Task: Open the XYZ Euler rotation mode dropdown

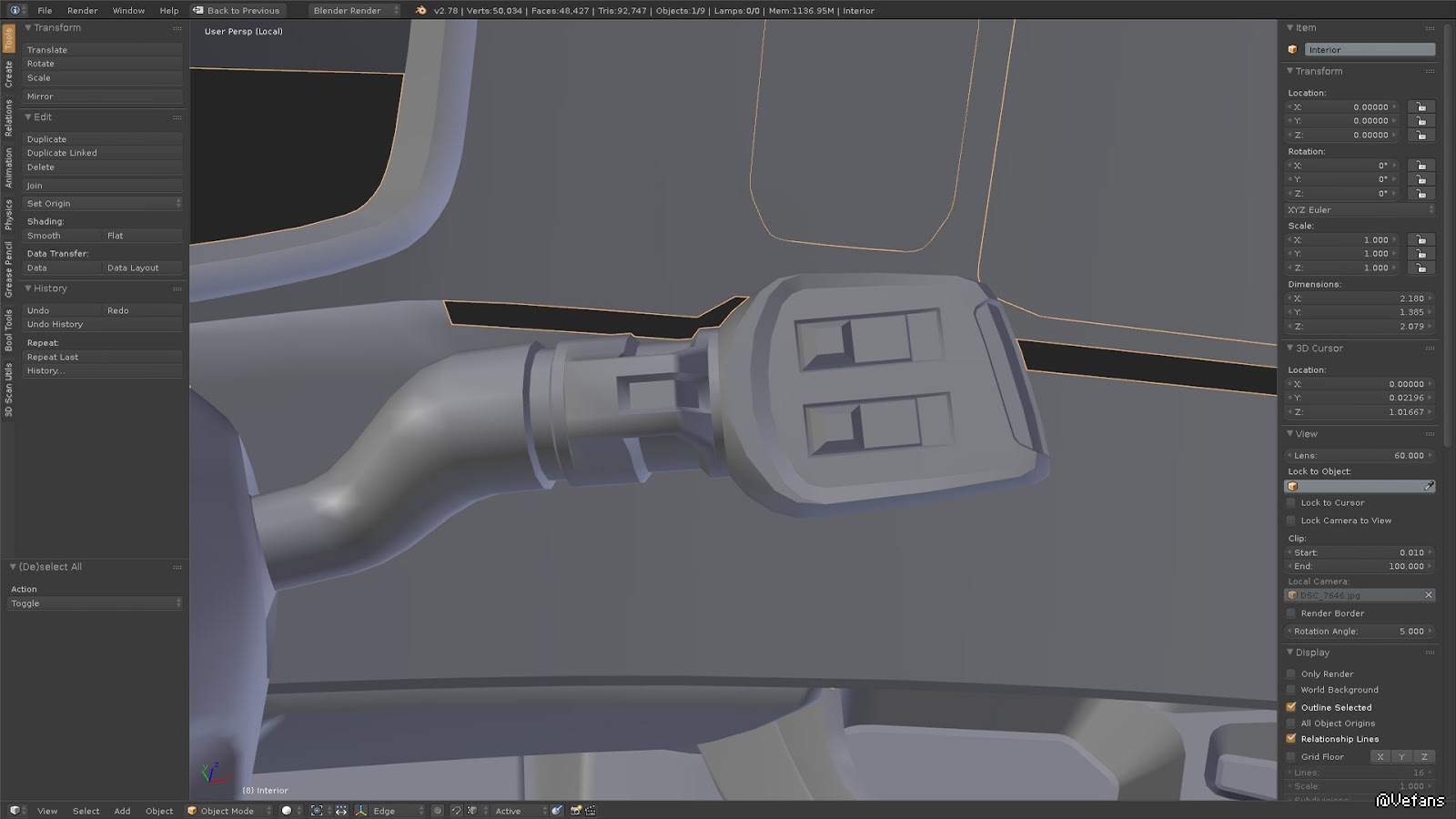Action: click(x=1360, y=210)
